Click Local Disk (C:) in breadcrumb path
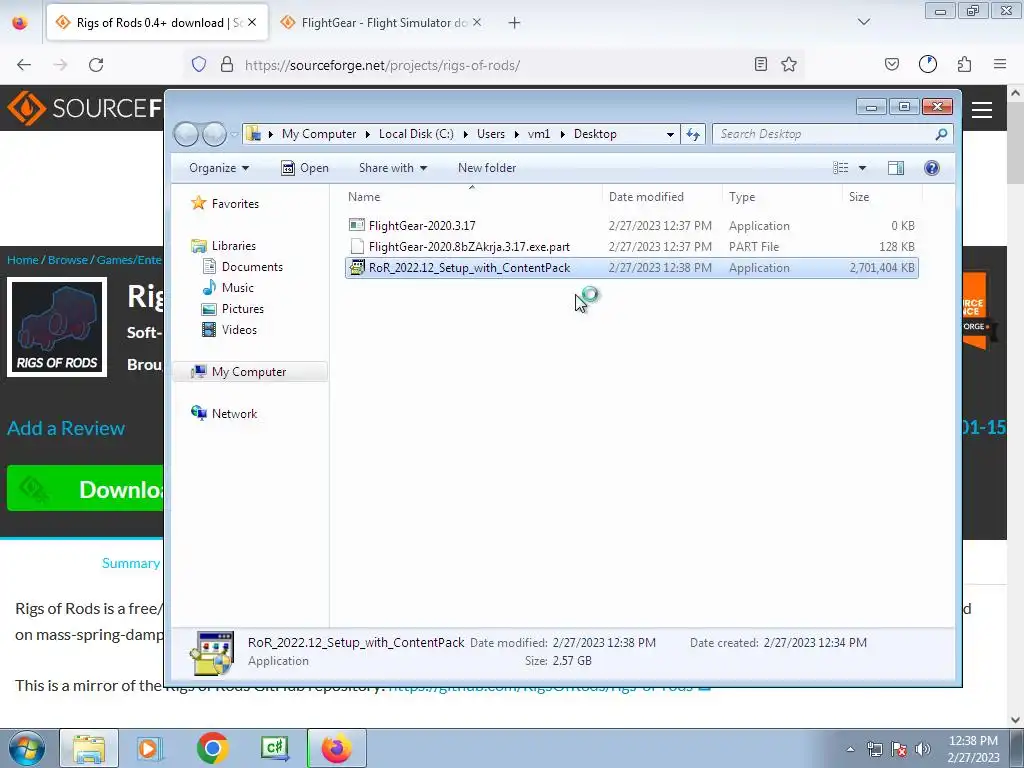1024x768 pixels. [416, 134]
